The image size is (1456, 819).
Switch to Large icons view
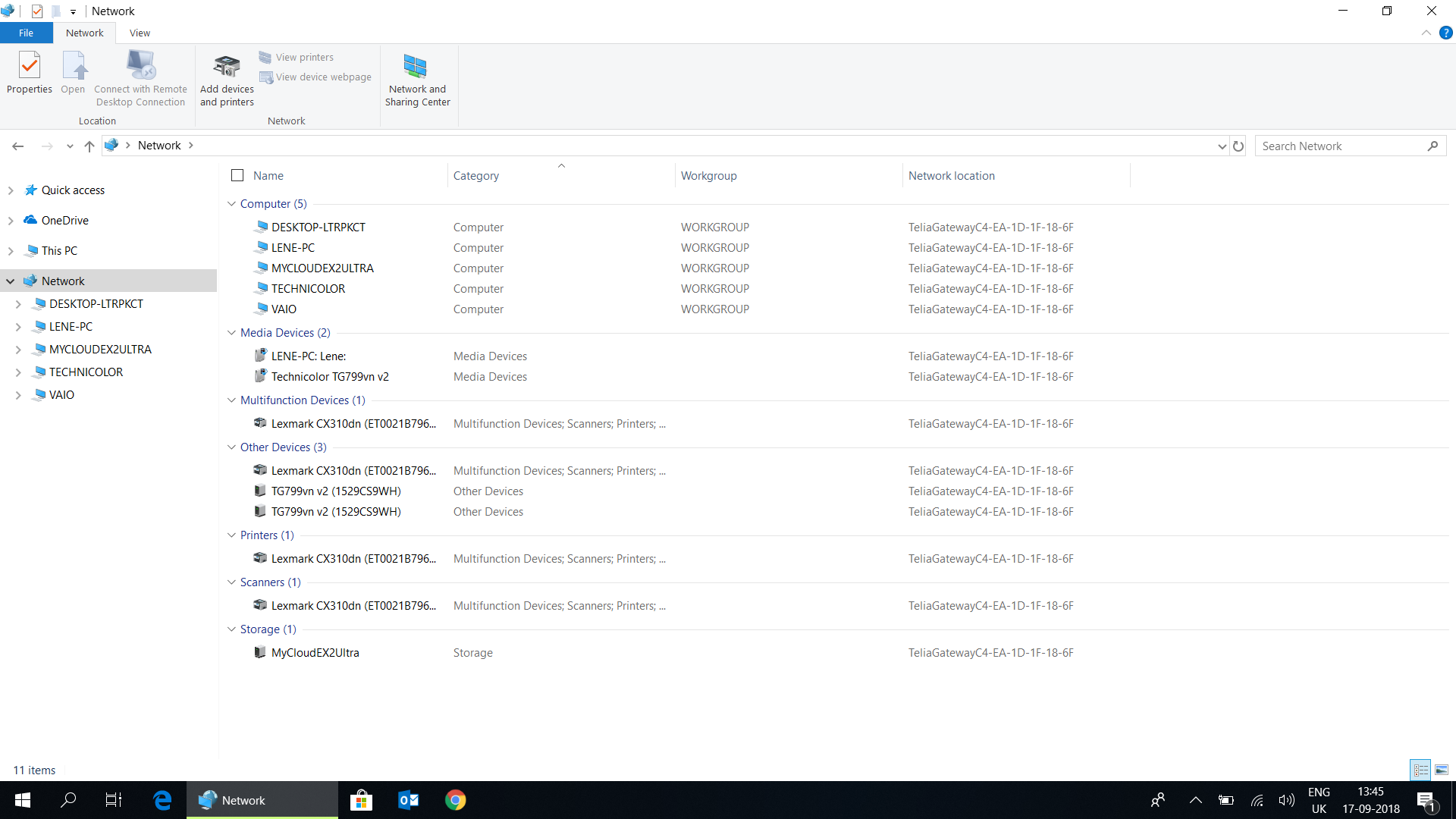(1442, 770)
